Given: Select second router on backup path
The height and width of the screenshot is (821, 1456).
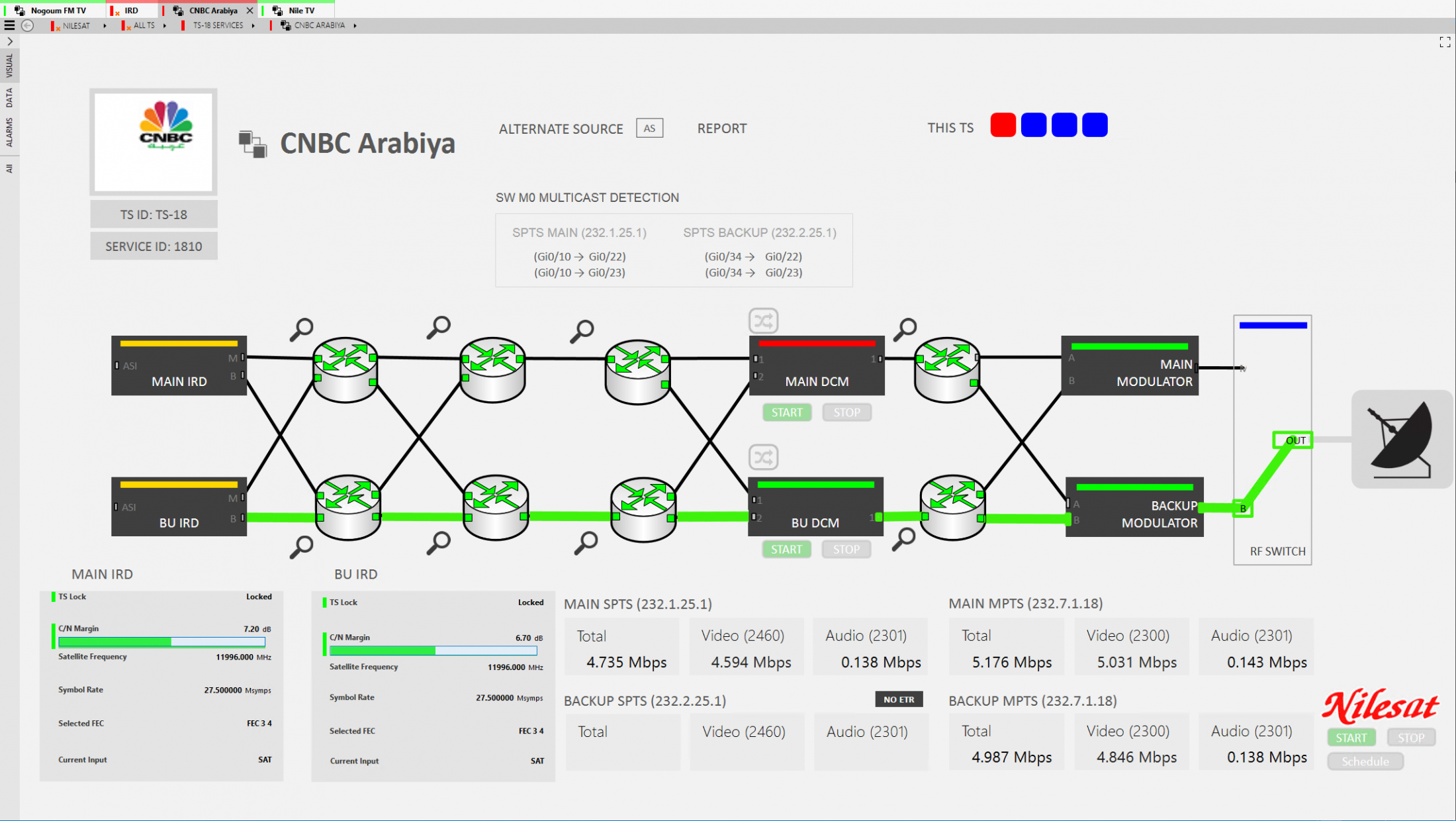Looking at the screenshot, I should point(496,507).
